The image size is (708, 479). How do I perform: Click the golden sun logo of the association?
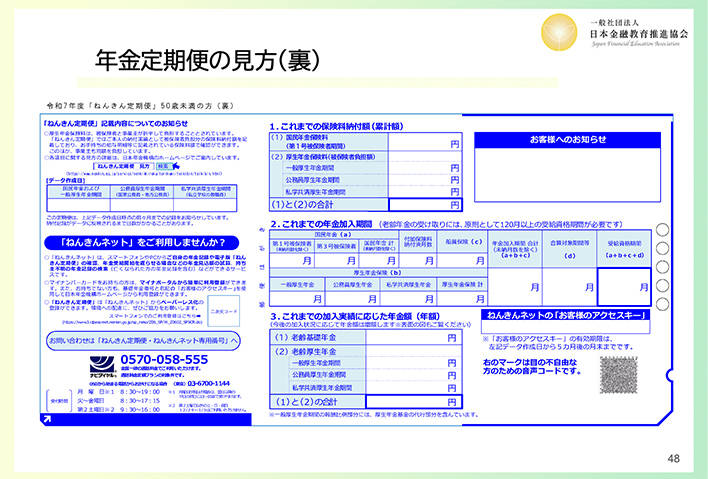pos(559,32)
